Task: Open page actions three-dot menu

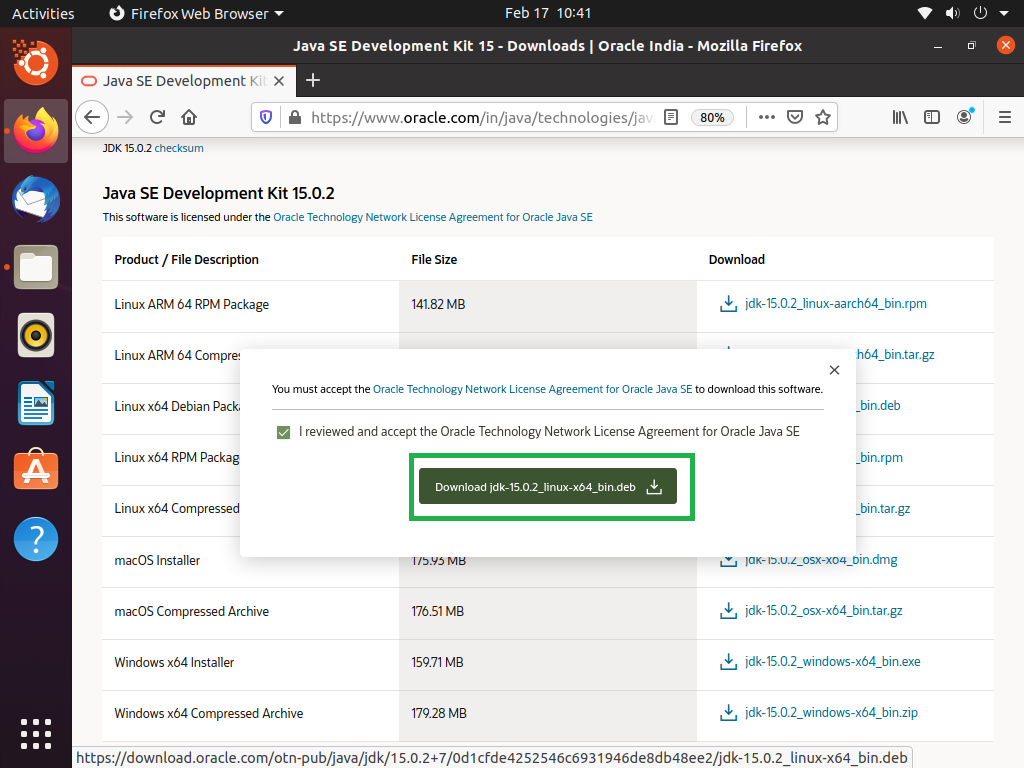Action: click(767, 118)
